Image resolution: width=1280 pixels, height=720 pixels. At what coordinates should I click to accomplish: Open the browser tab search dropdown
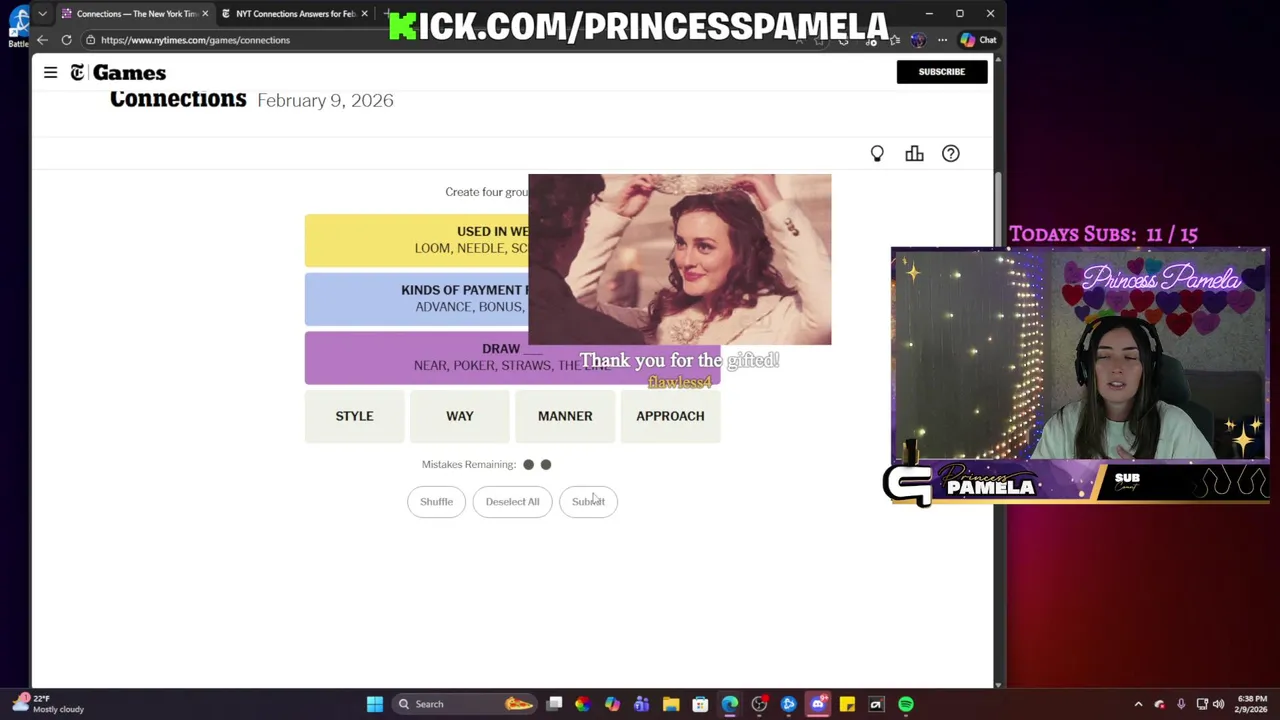(x=42, y=14)
